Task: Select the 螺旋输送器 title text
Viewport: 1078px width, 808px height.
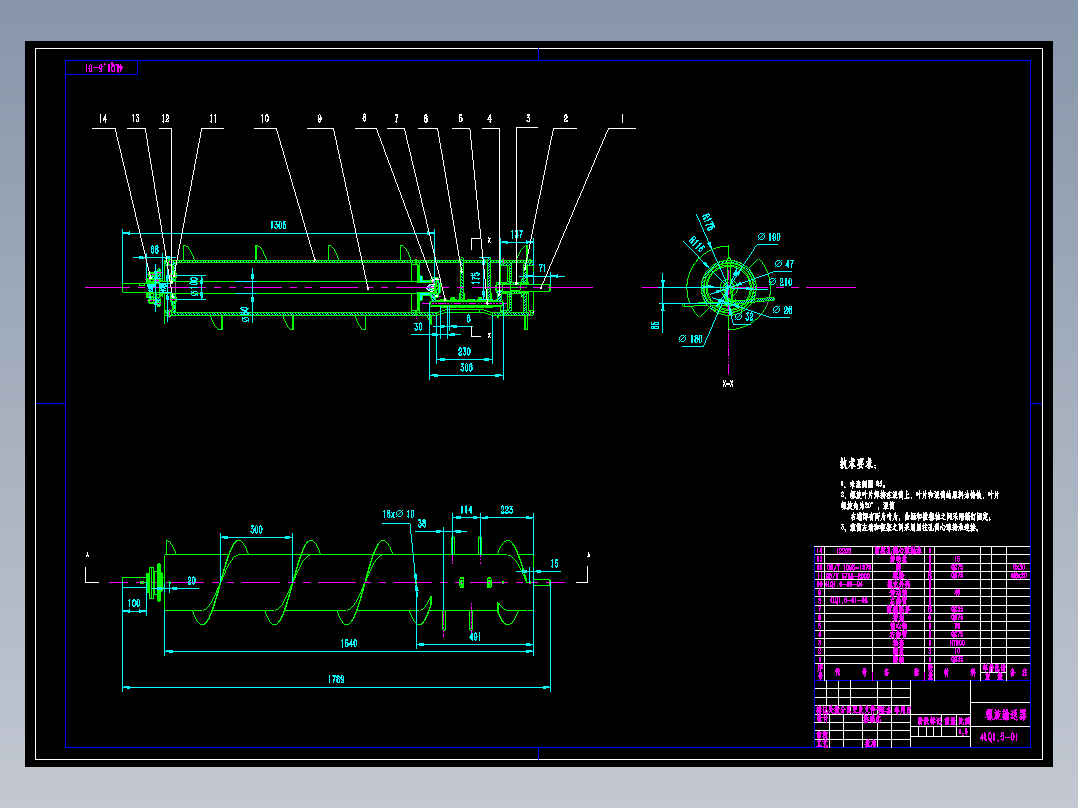Action: pos(1006,715)
